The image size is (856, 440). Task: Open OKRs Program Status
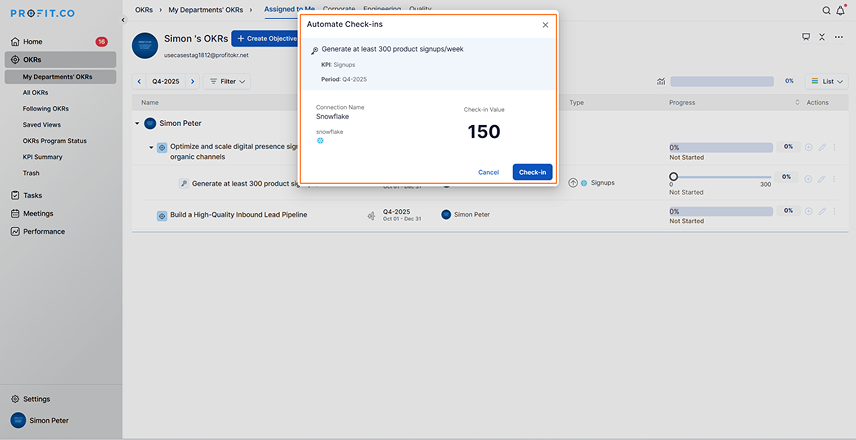55,141
